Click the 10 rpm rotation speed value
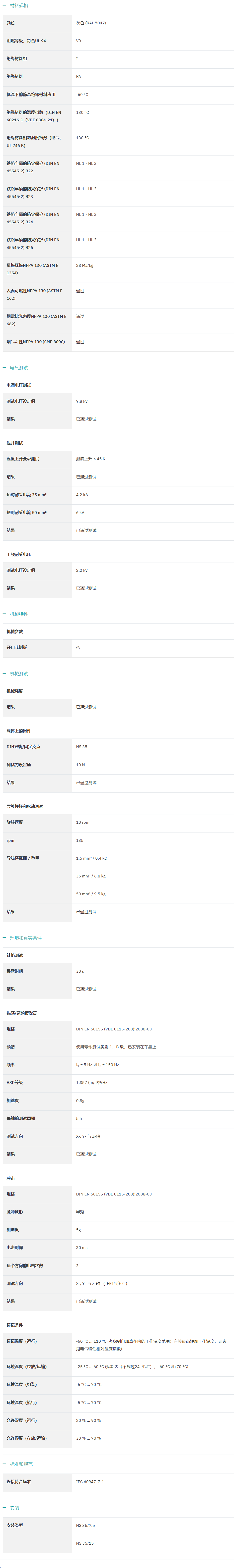The width and height of the screenshot is (235, 1568). click(x=83, y=822)
